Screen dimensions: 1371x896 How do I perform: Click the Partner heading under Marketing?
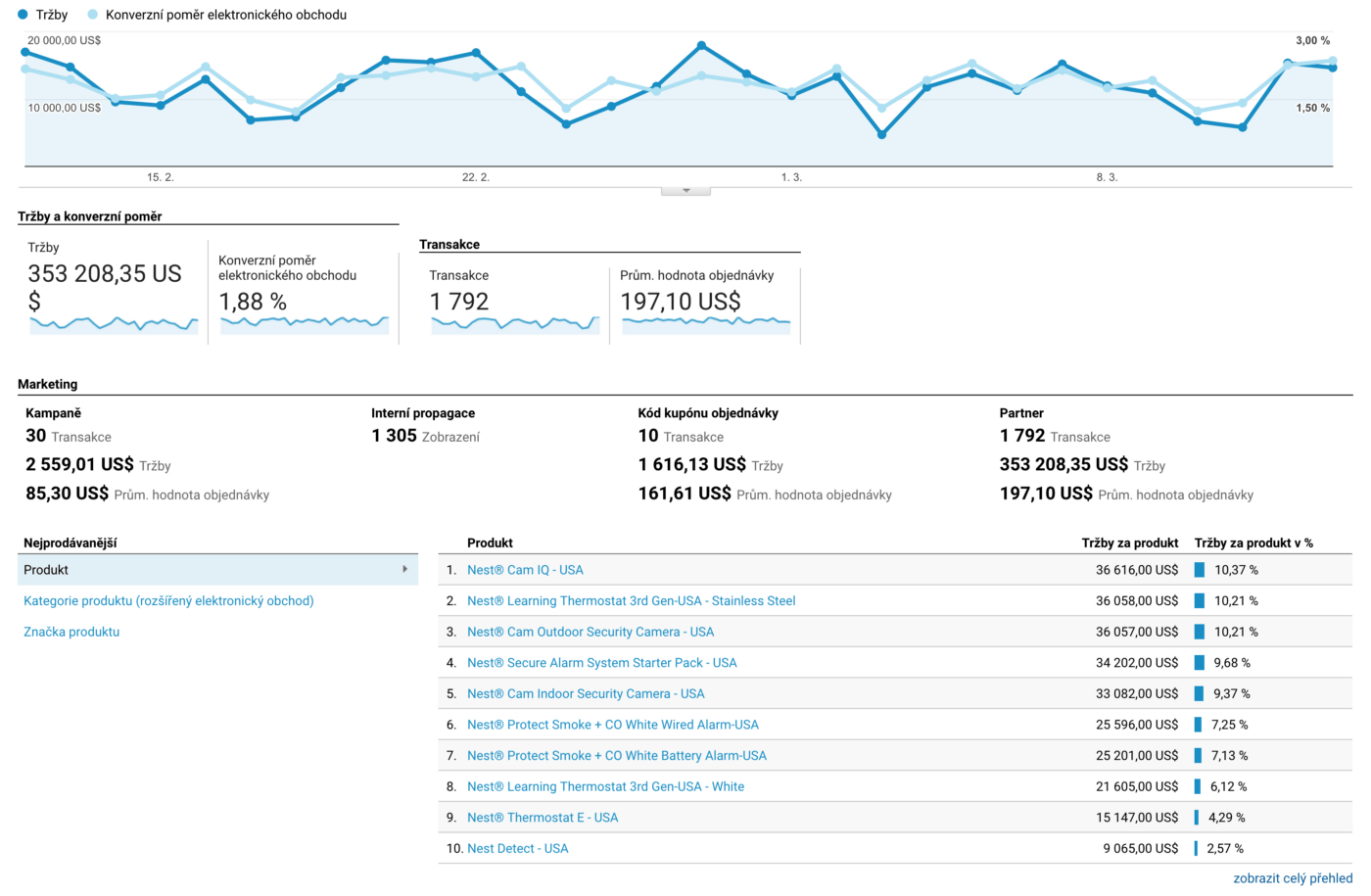click(x=1021, y=413)
